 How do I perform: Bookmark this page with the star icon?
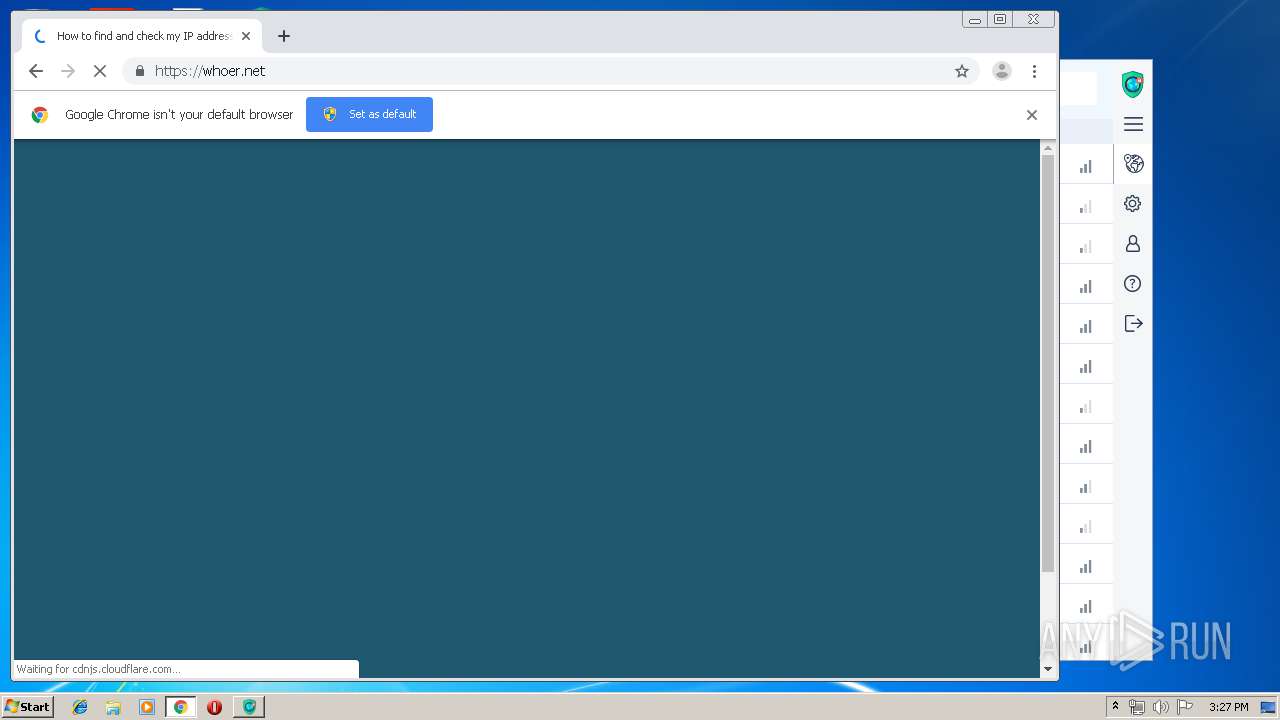pyautogui.click(x=962, y=71)
